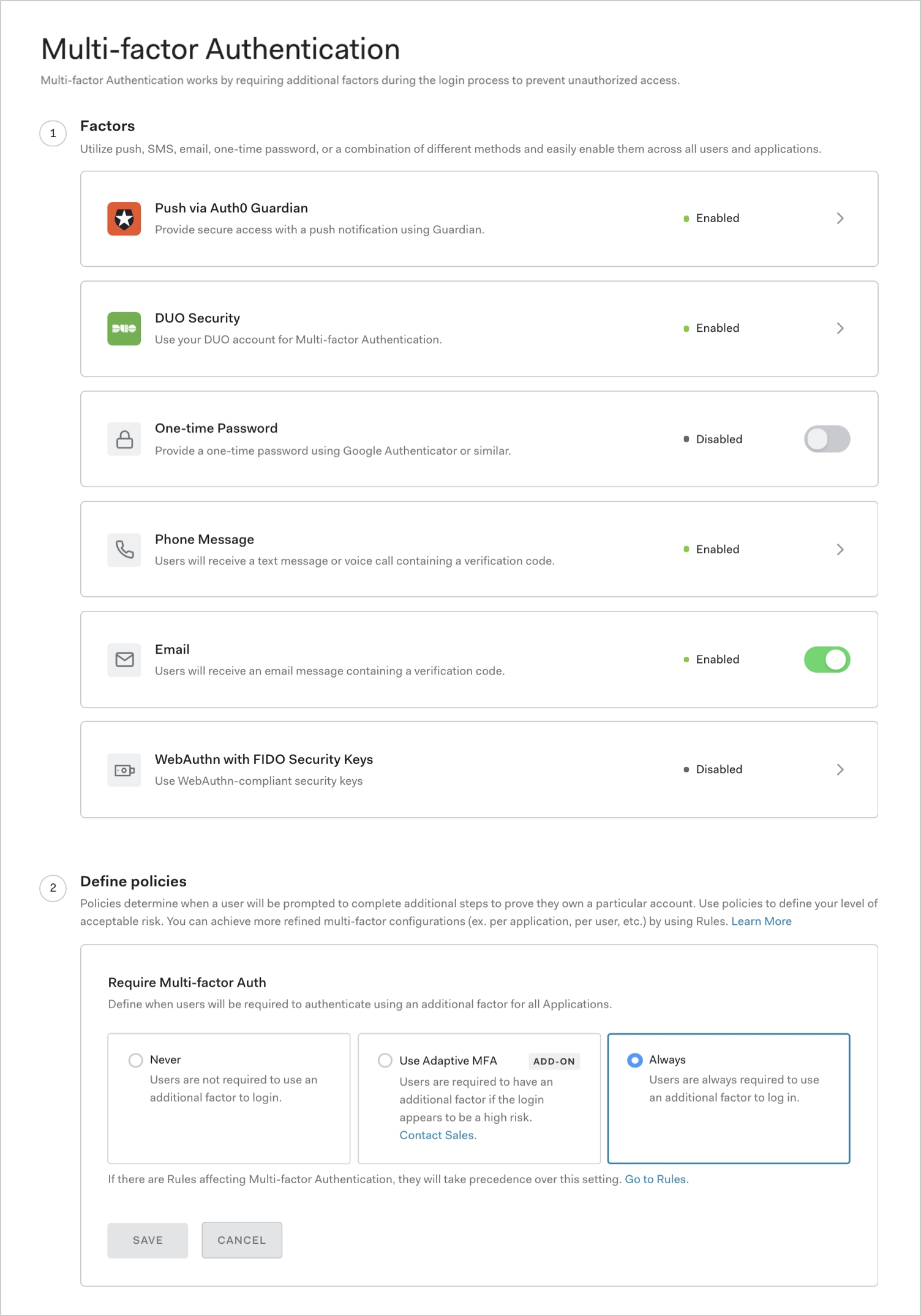This screenshot has height=1316, width=921.
Task: Click the step 1 Factors number badge
Action: (x=53, y=133)
